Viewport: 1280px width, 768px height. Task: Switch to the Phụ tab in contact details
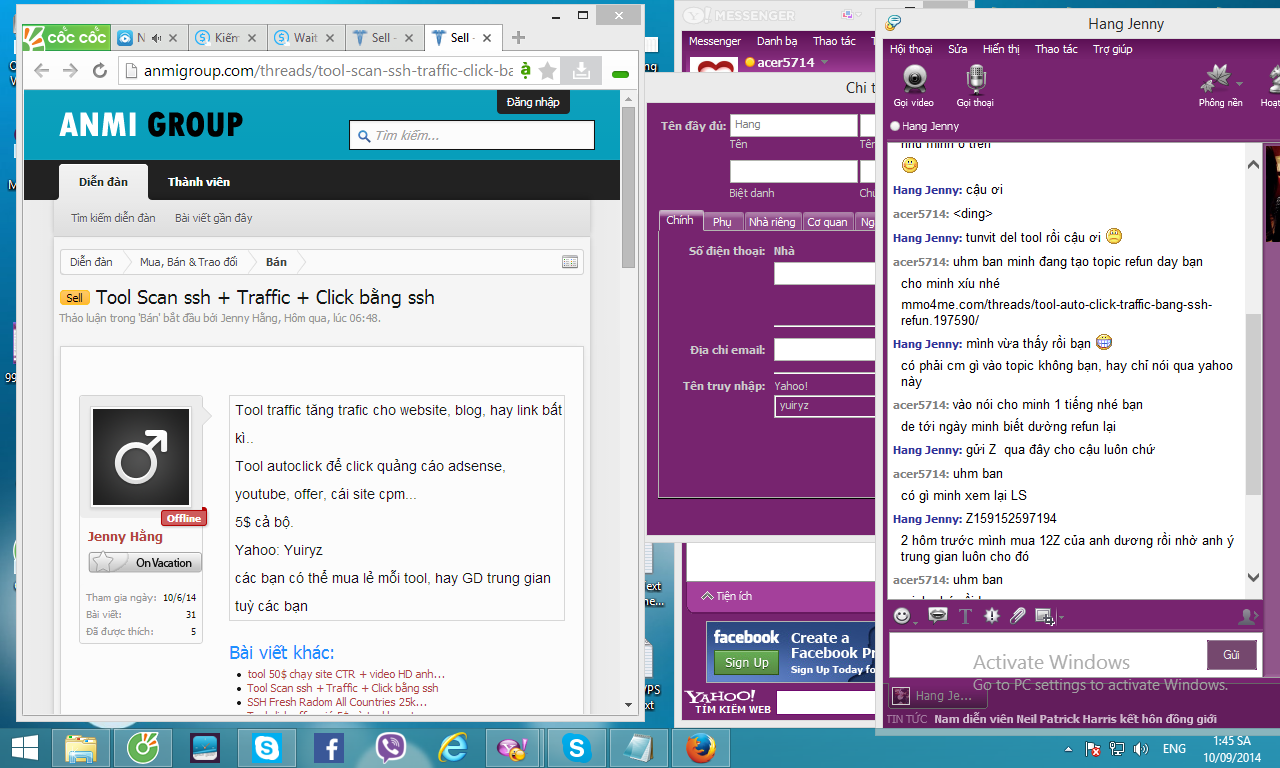(722, 222)
